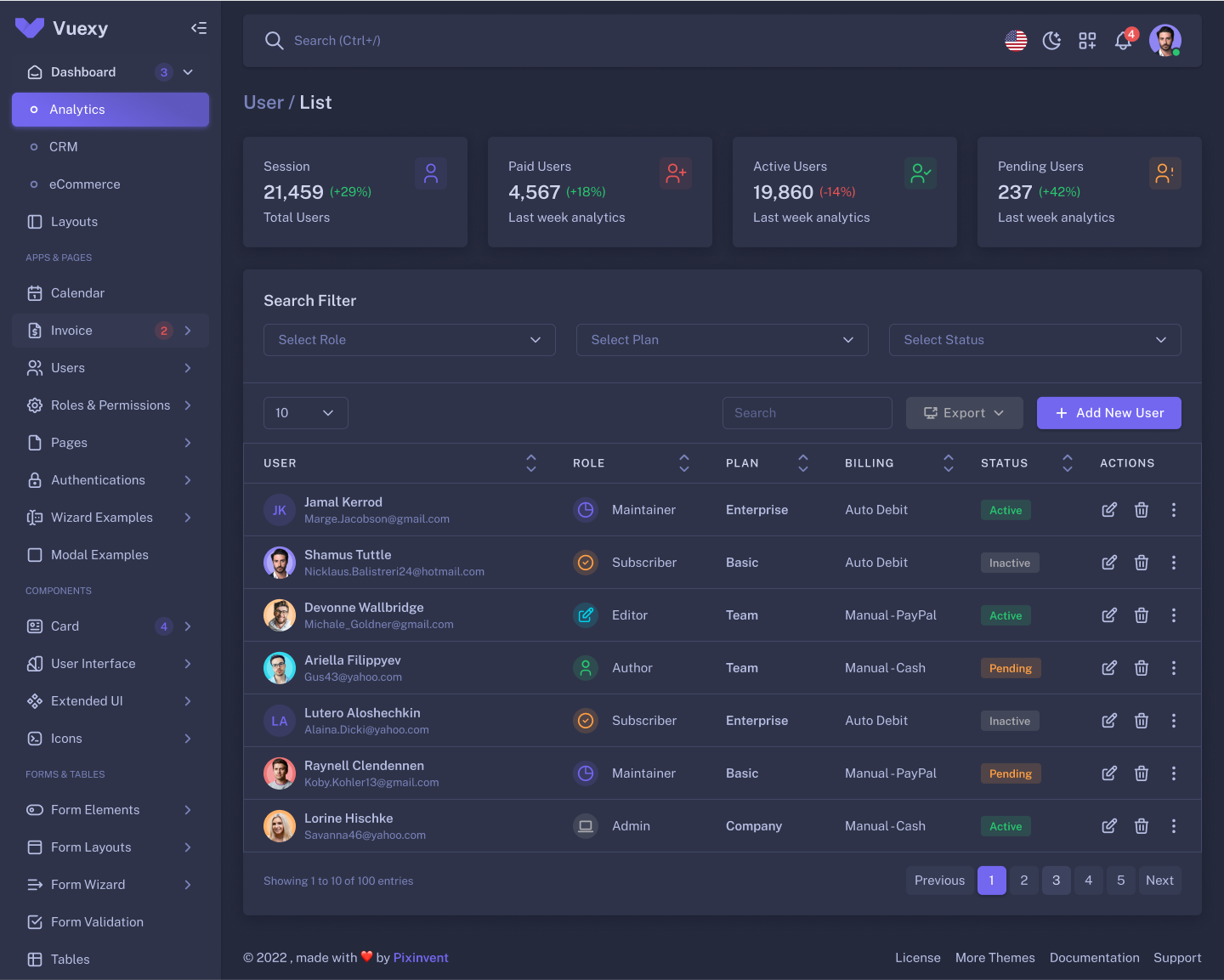
Task: Click the Add New User button
Action: click(1108, 412)
